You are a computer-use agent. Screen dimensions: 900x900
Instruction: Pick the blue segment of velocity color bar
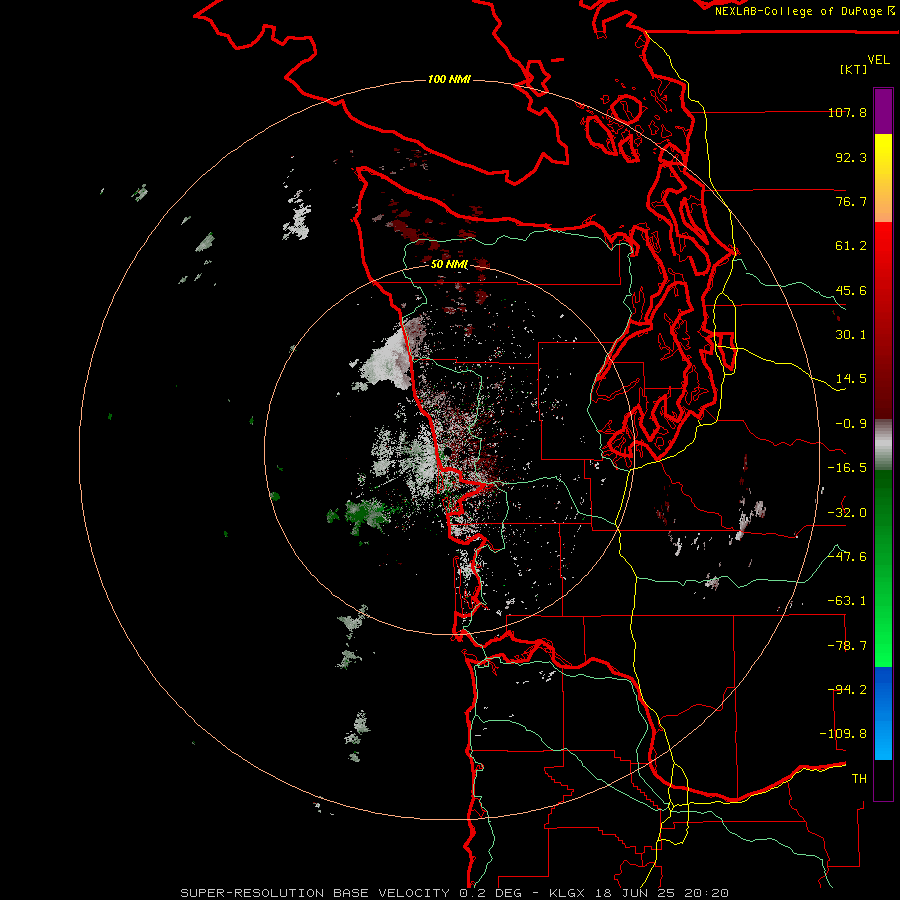coord(883,713)
